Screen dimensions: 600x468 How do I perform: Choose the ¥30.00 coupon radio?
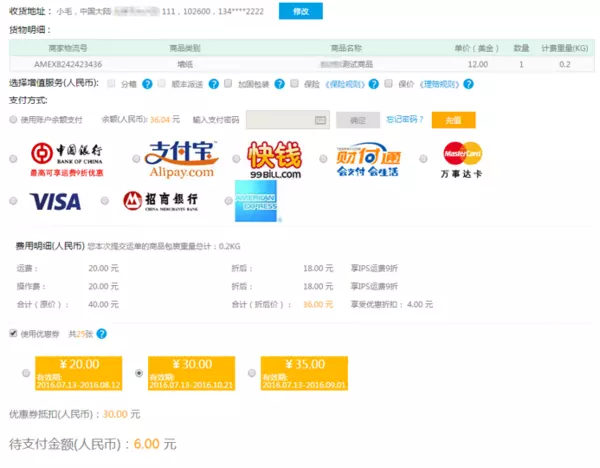[139, 373]
